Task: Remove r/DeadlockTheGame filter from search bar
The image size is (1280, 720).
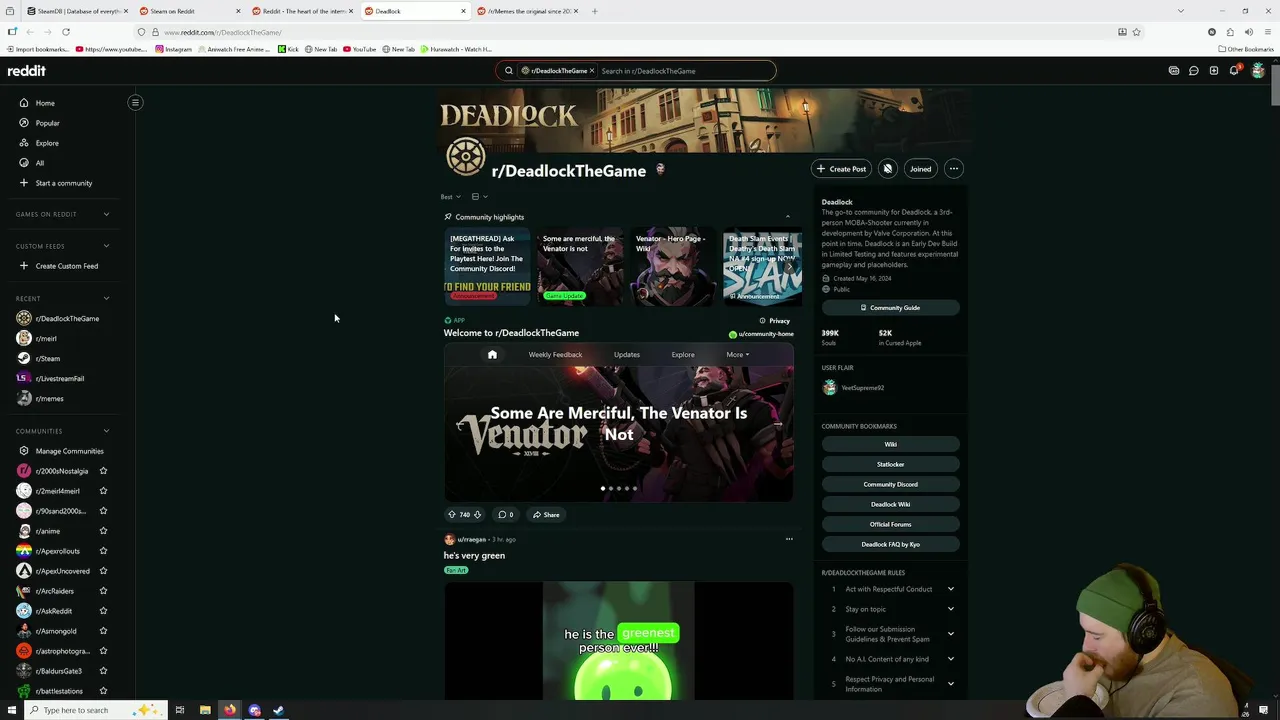Action: (x=592, y=71)
